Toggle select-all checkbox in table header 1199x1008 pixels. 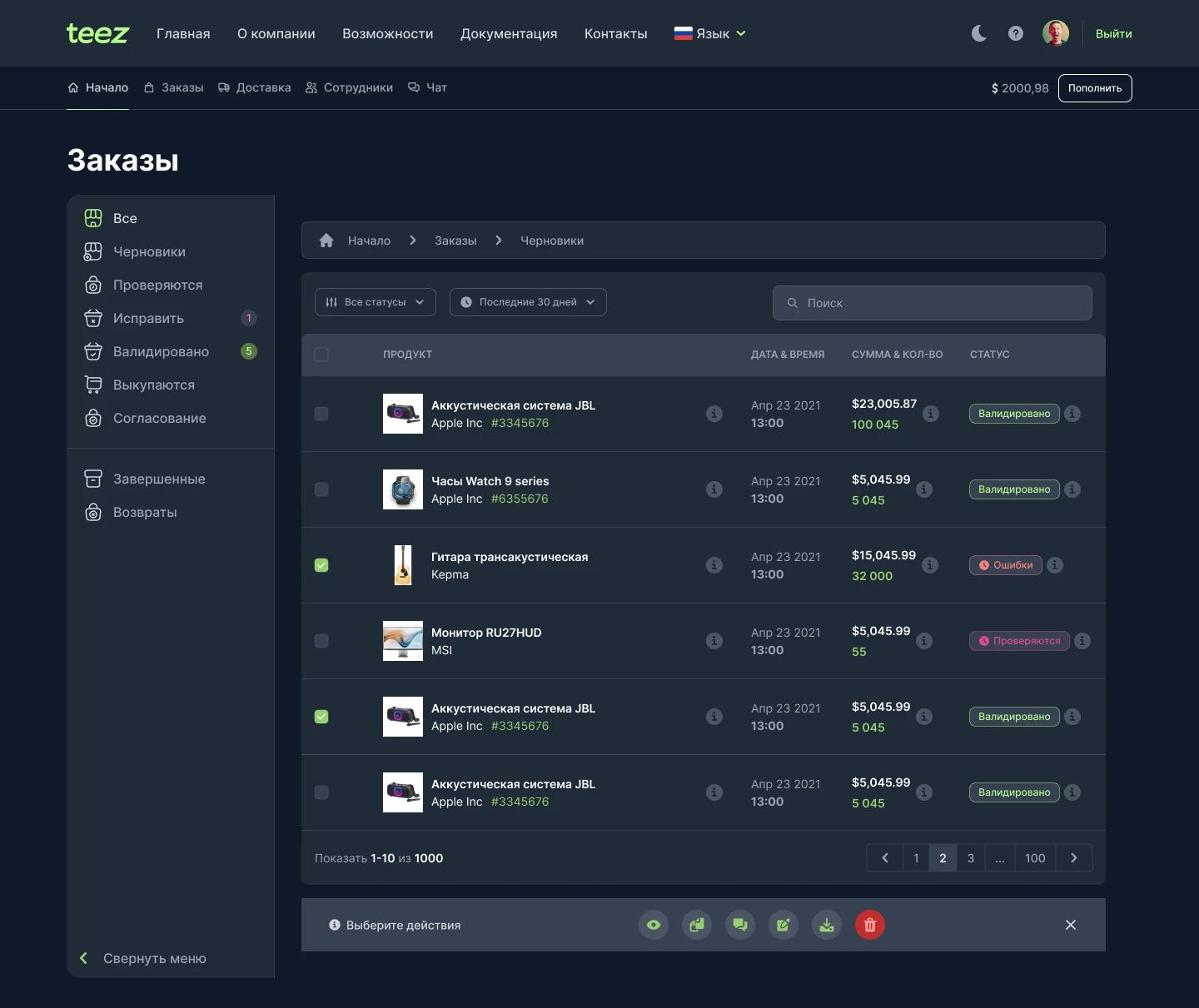pyautogui.click(x=321, y=355)
